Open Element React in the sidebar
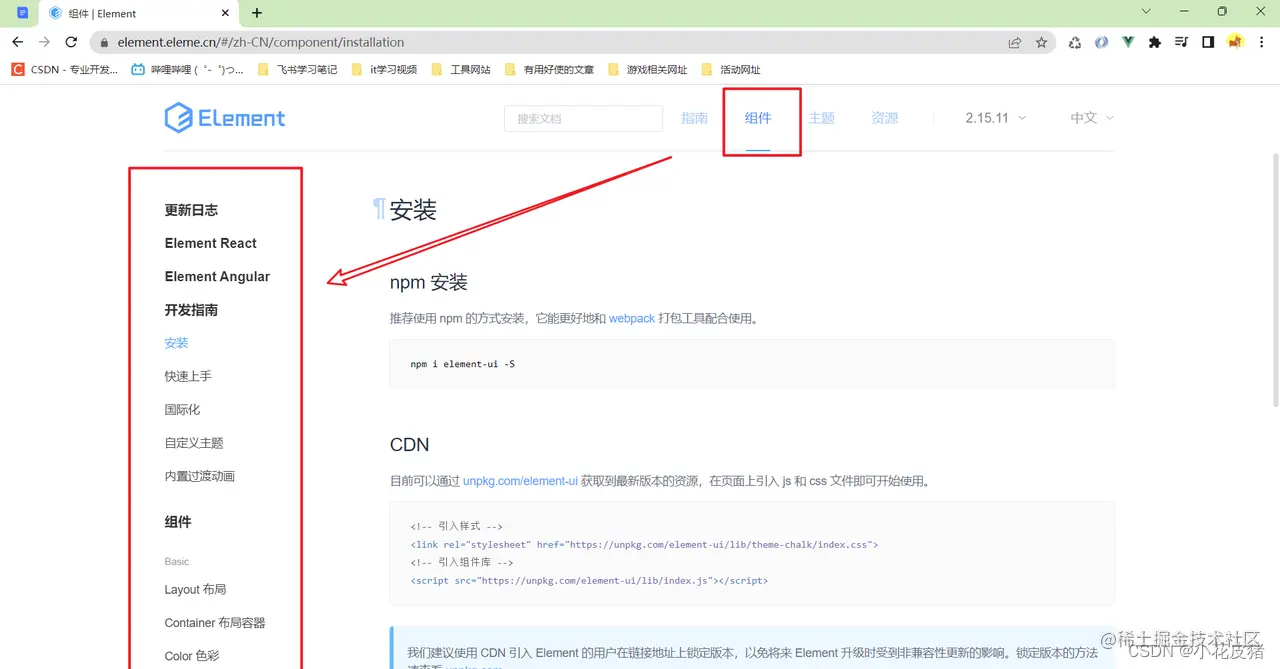The image size is (1280, 669). (x=210, y=243)
